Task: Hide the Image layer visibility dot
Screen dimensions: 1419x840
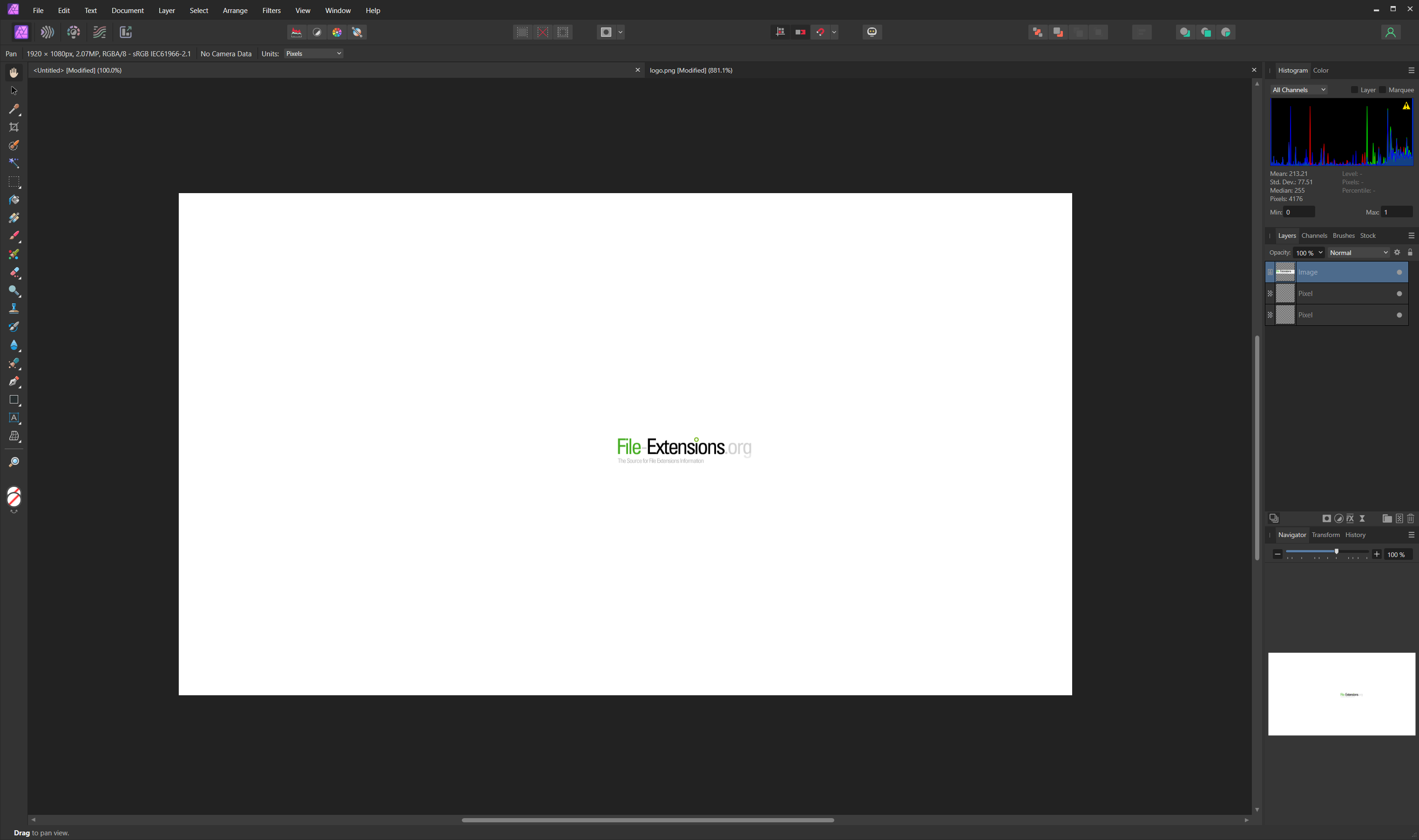Action: (x=1399, y=272)
